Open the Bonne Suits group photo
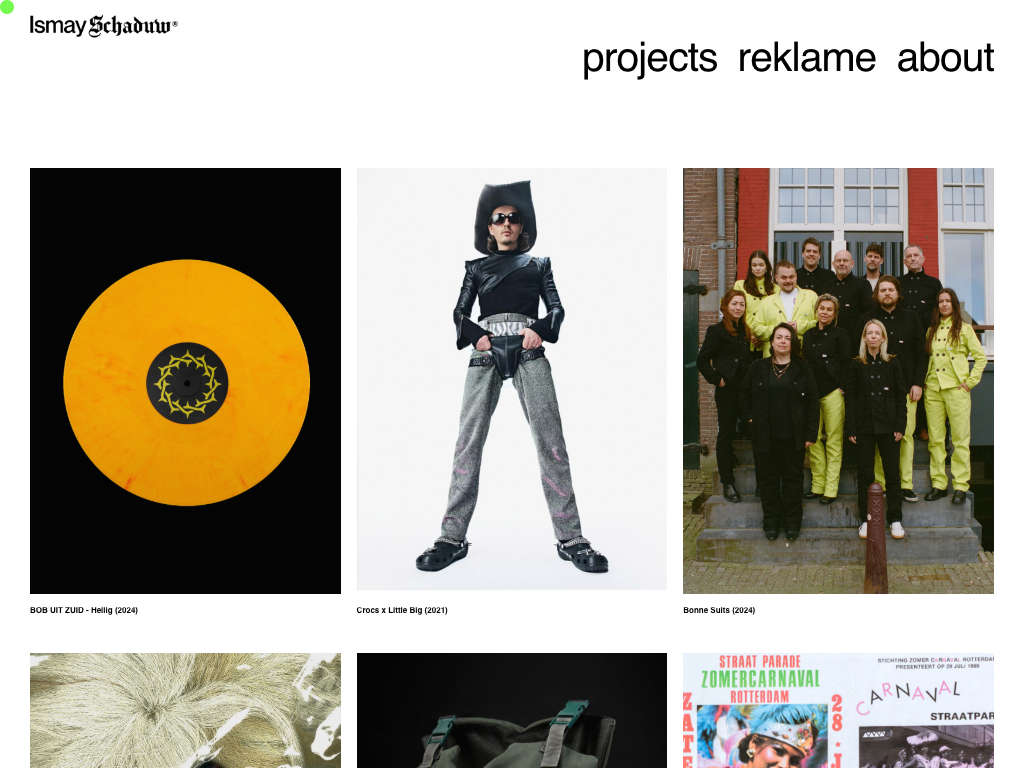This screenshot has height=768, width=1024. [x=839, y=381]
